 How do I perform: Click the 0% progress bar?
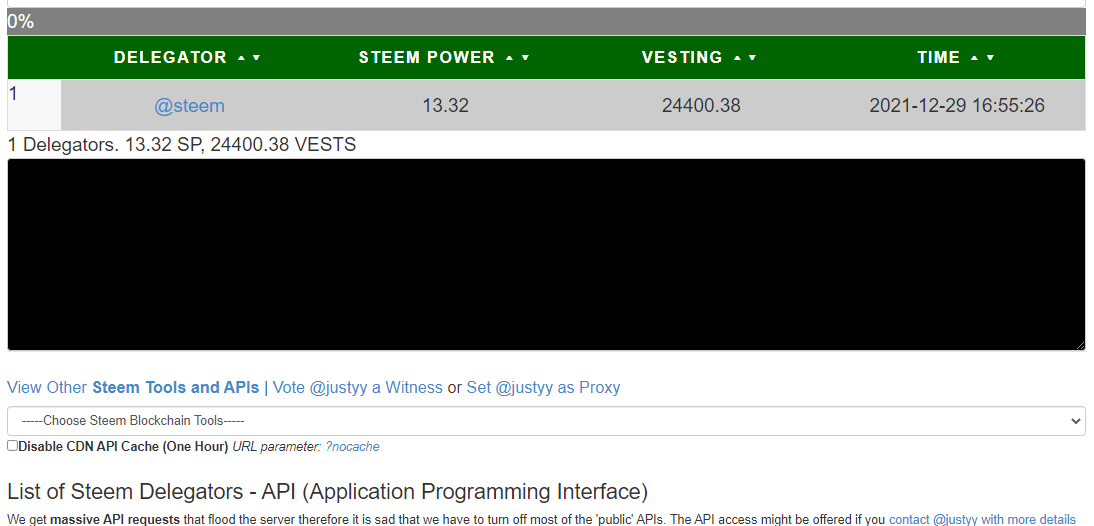(x=546, y=22)
